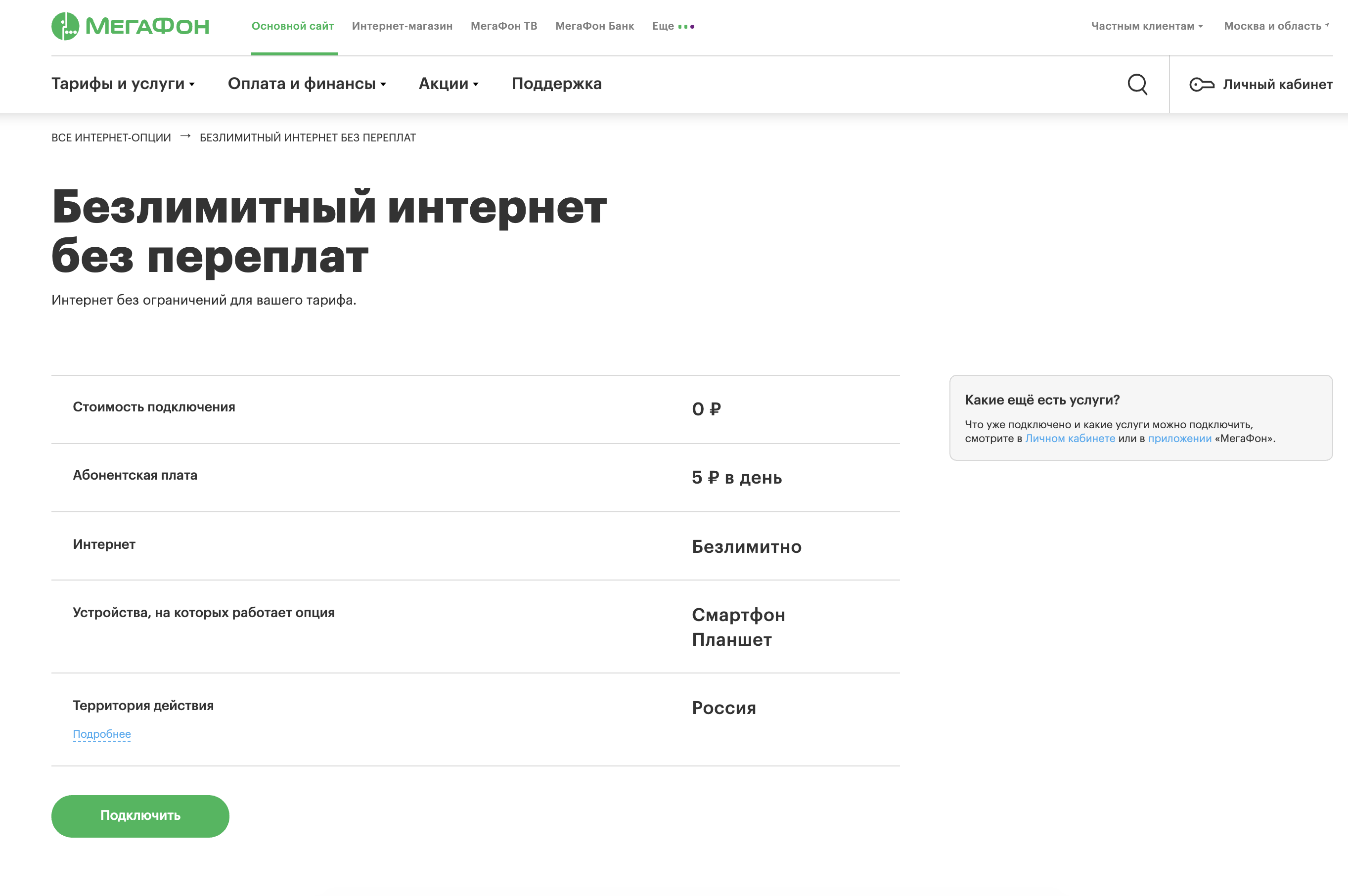
Task: Open Личный кабинет in header
Action: click(x=1277, y=85)
